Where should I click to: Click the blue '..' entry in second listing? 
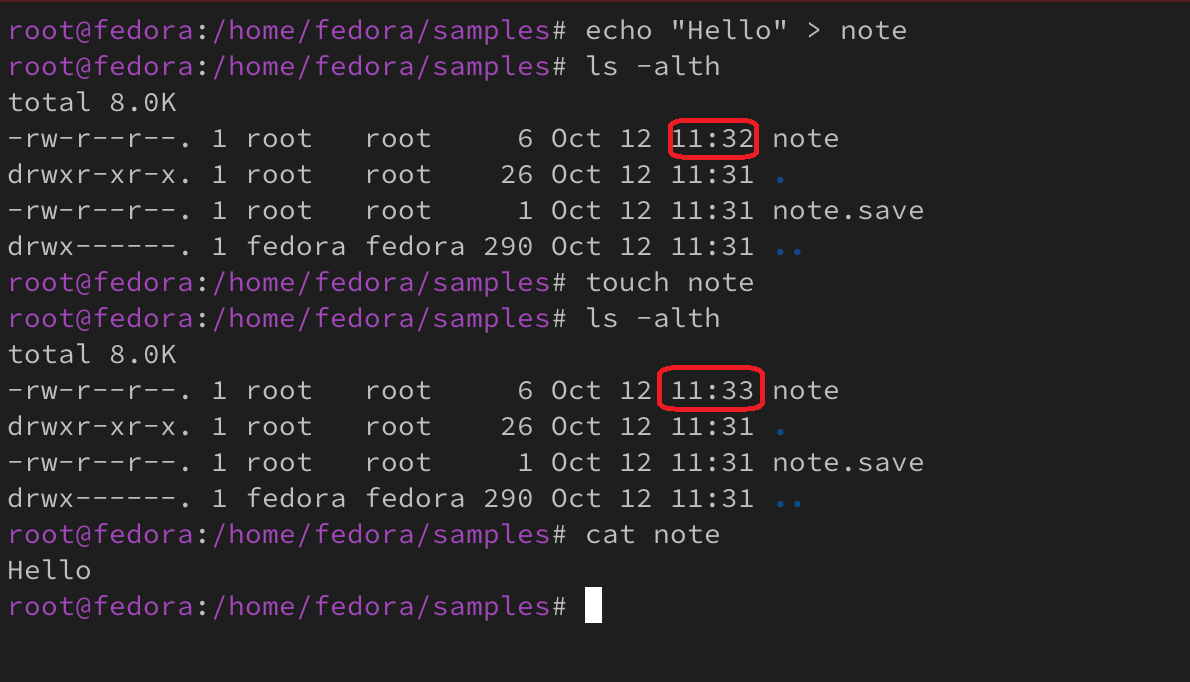[788, 500]
